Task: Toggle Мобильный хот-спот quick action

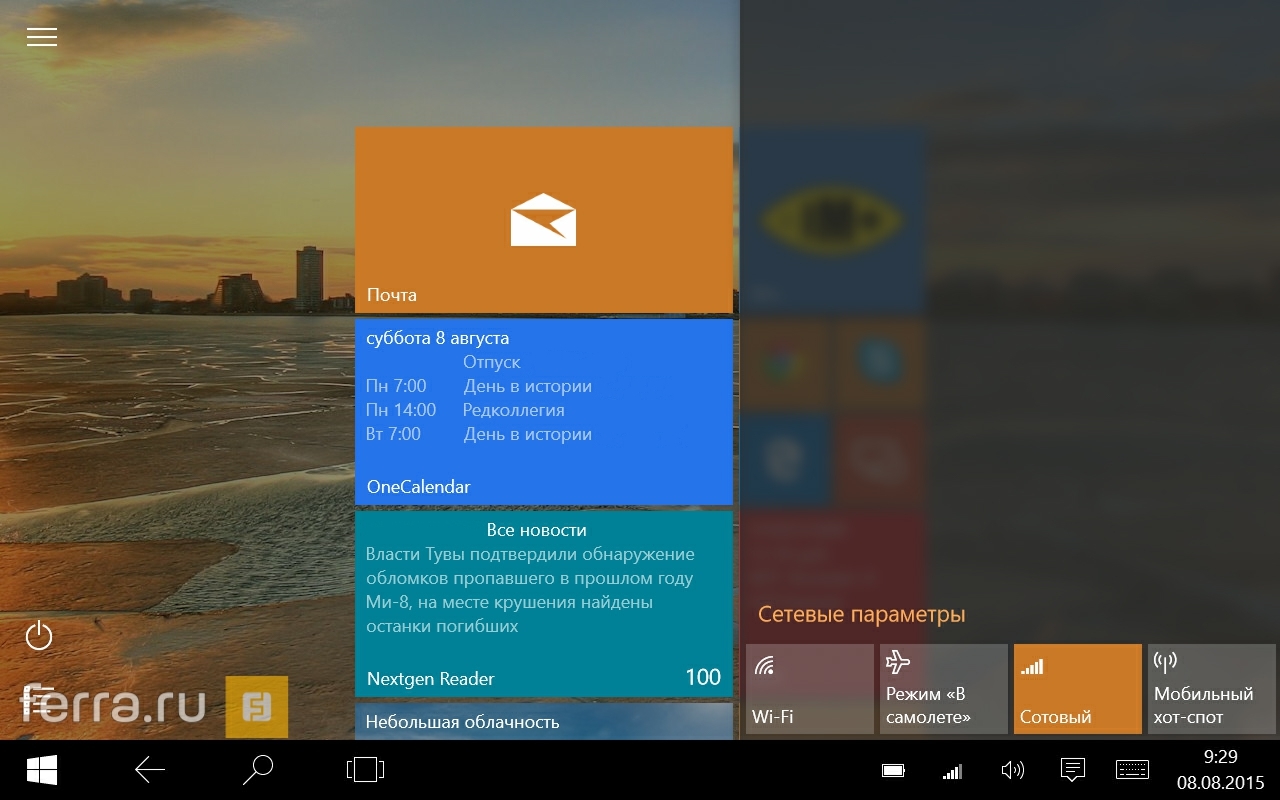Action: [1212, 688]
